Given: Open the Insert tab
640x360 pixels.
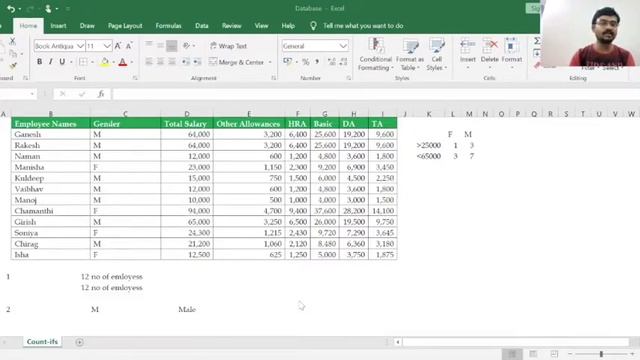Looking at the screenshot, I should (x=58, y=26).
